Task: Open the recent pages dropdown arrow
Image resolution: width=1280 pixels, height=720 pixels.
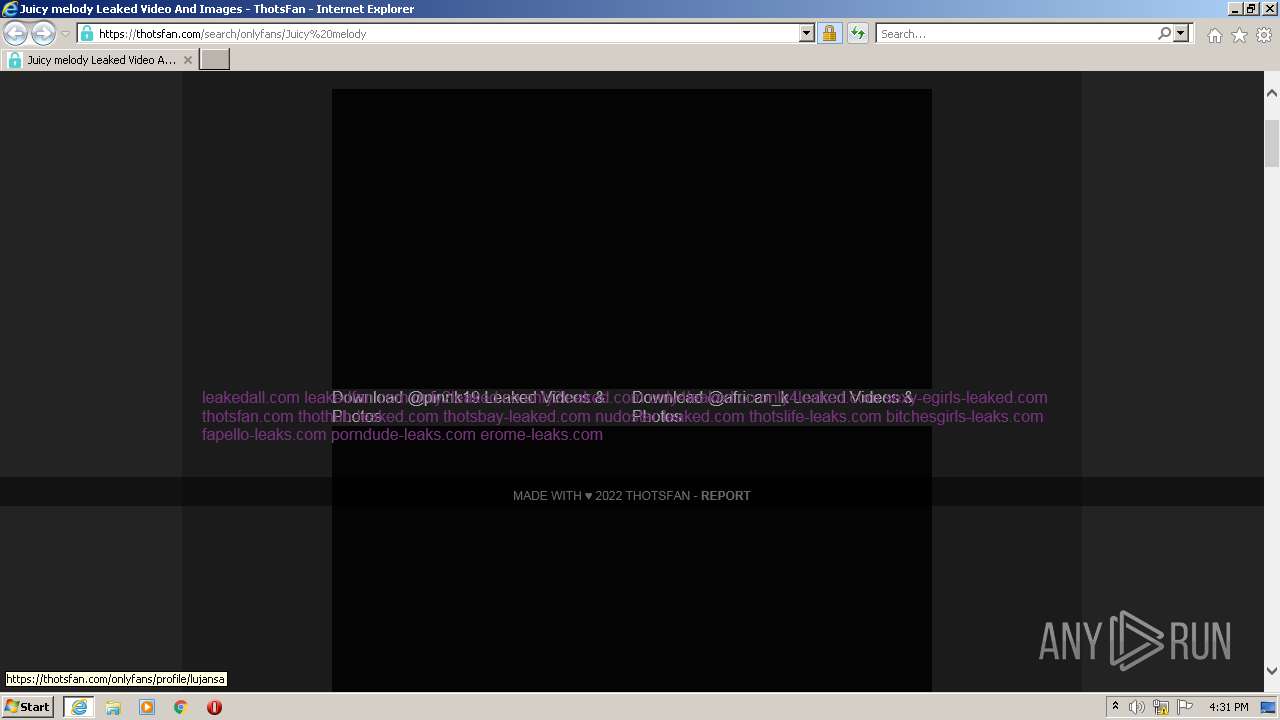Action: [65, 34]
